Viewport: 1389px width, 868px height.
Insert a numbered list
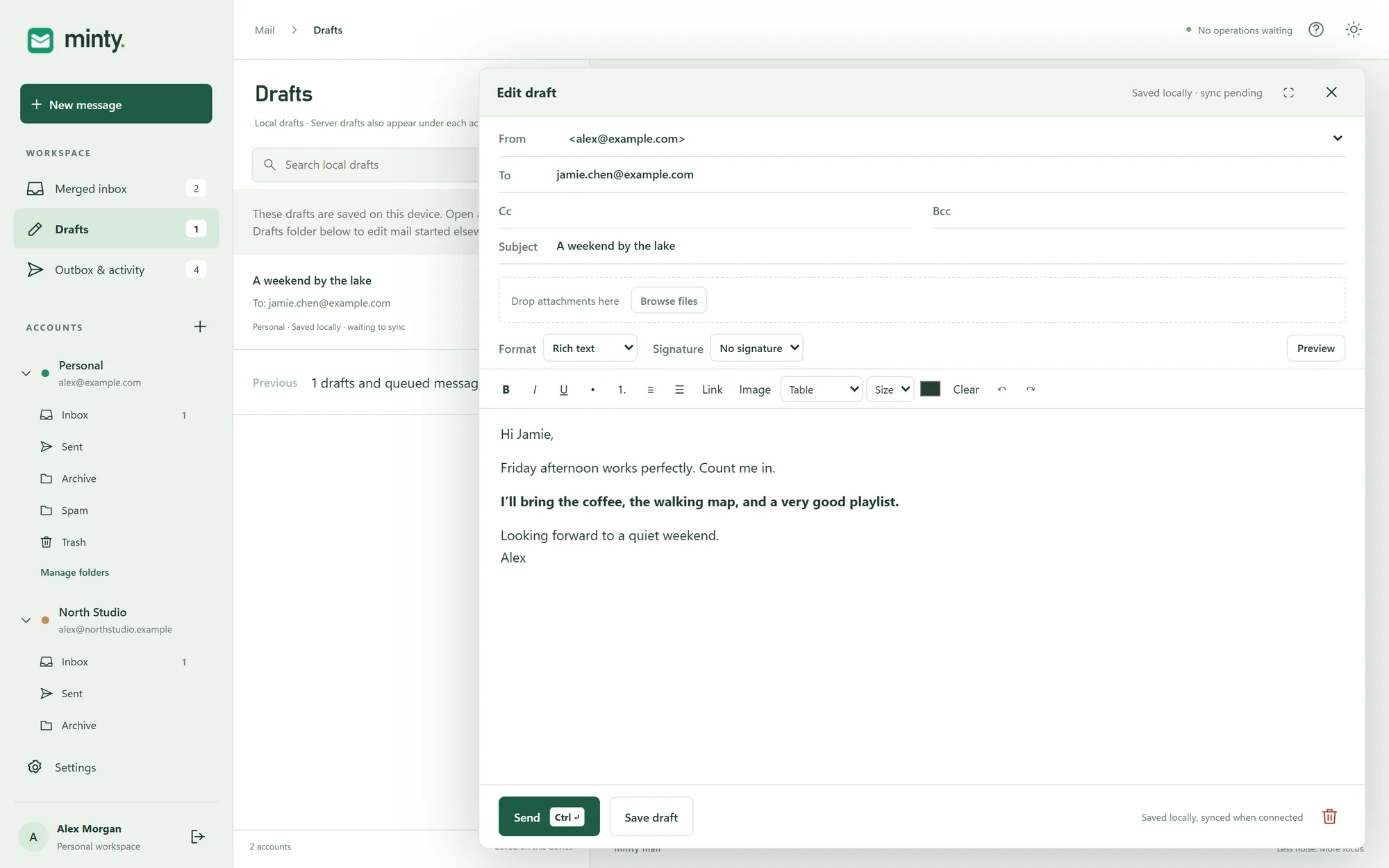point(622,390)
